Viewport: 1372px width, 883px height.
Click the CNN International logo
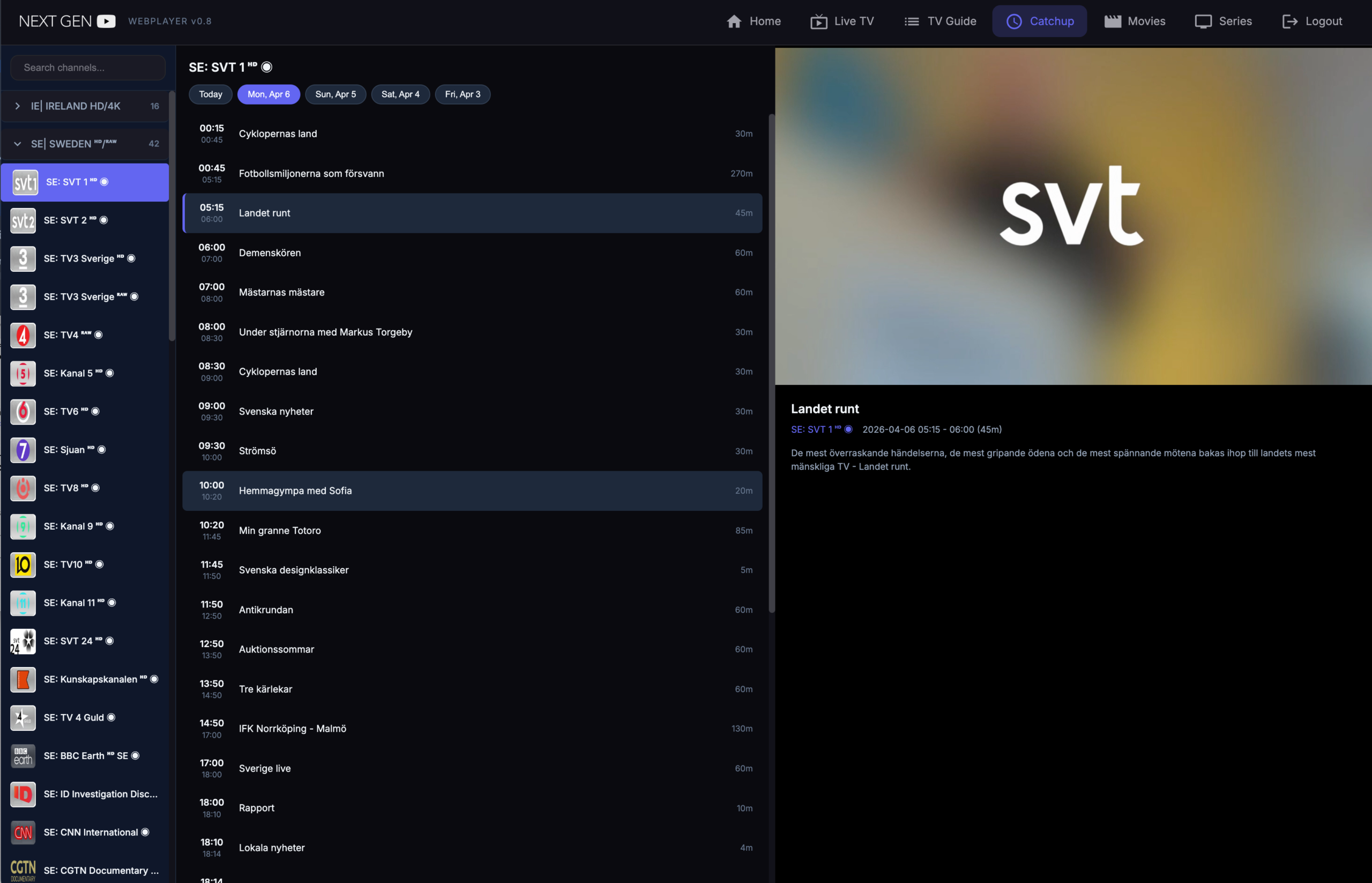click(23, 833)
